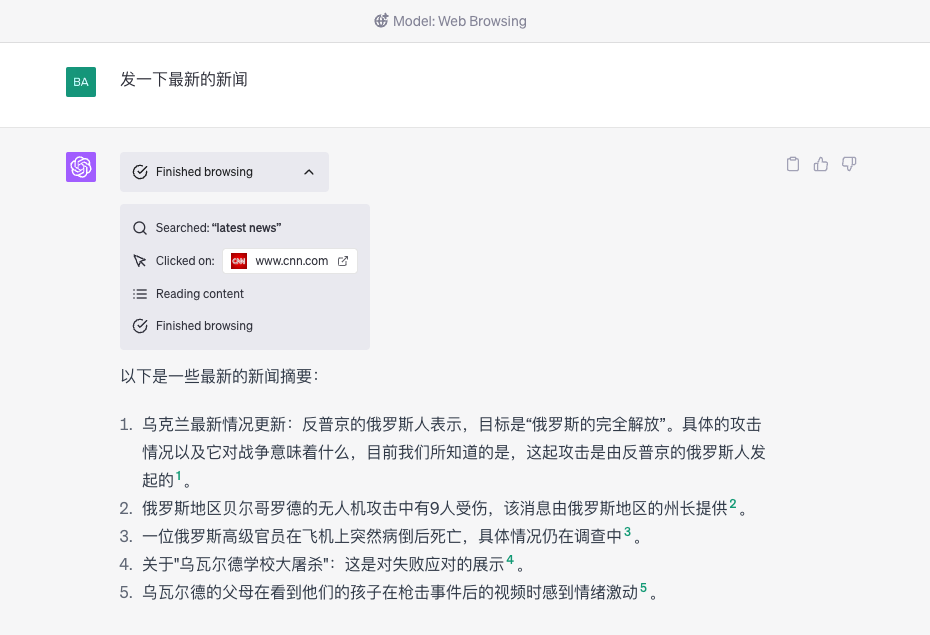Click the Searched "latest news" step
The height and width of the screenshot is (635, 930).
218,228
